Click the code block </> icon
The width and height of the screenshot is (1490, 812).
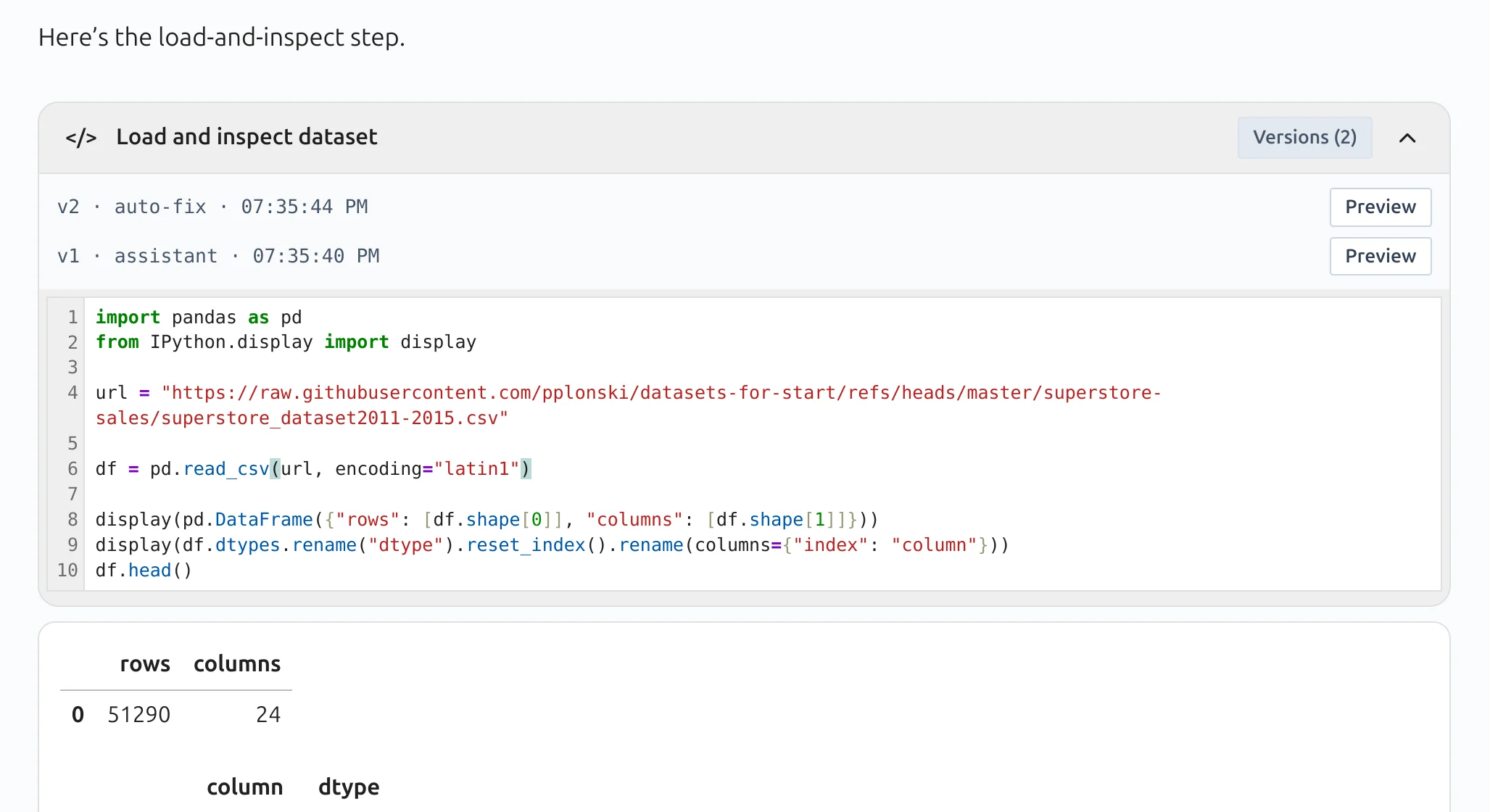click(x=80, y=137)
